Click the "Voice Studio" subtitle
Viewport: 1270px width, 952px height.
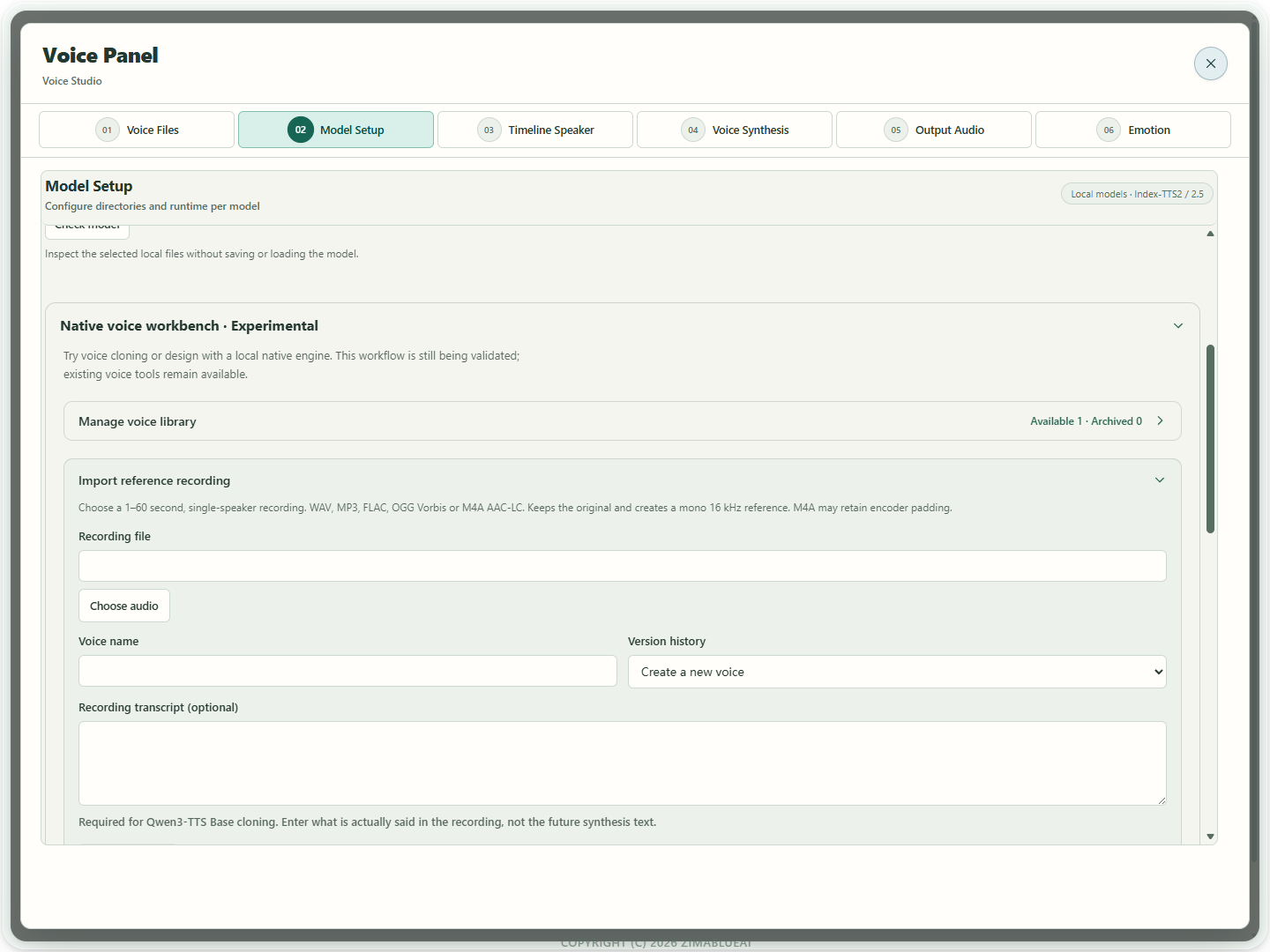[x=72, y=81]
